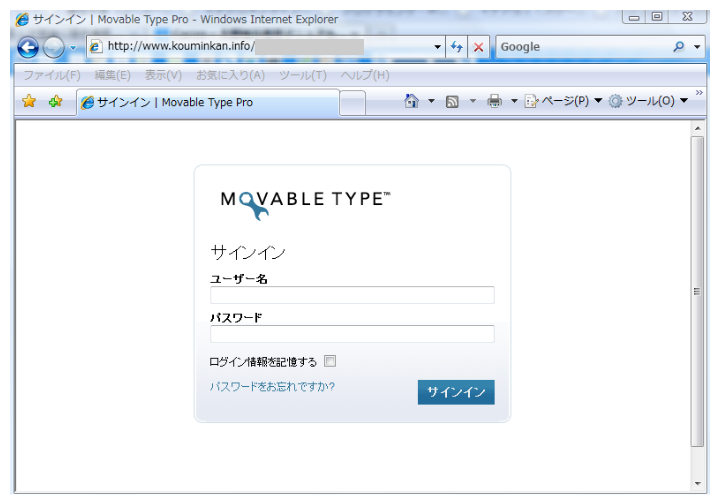Screen dimensions: 720x504
Task: Expand the address bar history dropdown
Action: pos(437,46)
